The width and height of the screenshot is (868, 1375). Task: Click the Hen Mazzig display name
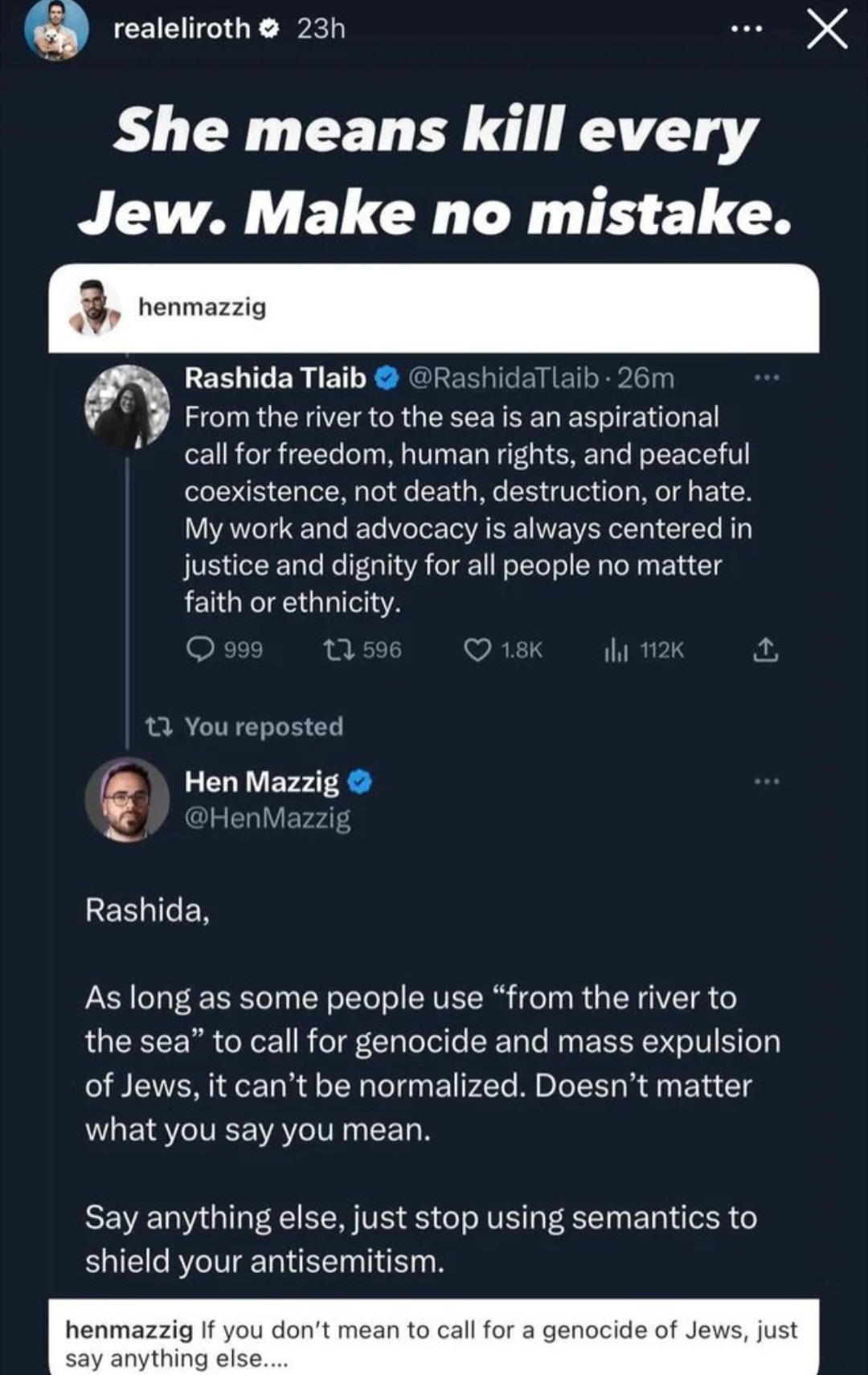[x=262, y=781]
